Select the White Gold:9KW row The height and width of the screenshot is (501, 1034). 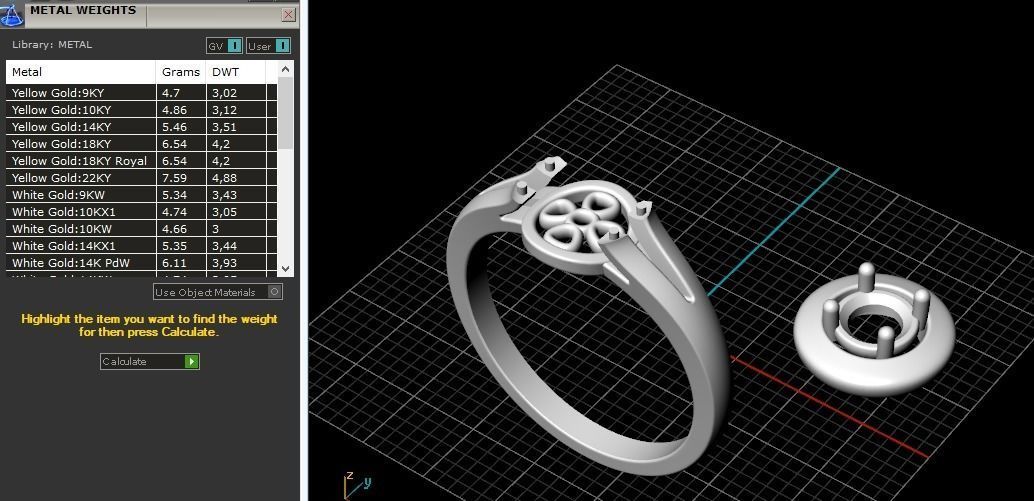point(142,195)
